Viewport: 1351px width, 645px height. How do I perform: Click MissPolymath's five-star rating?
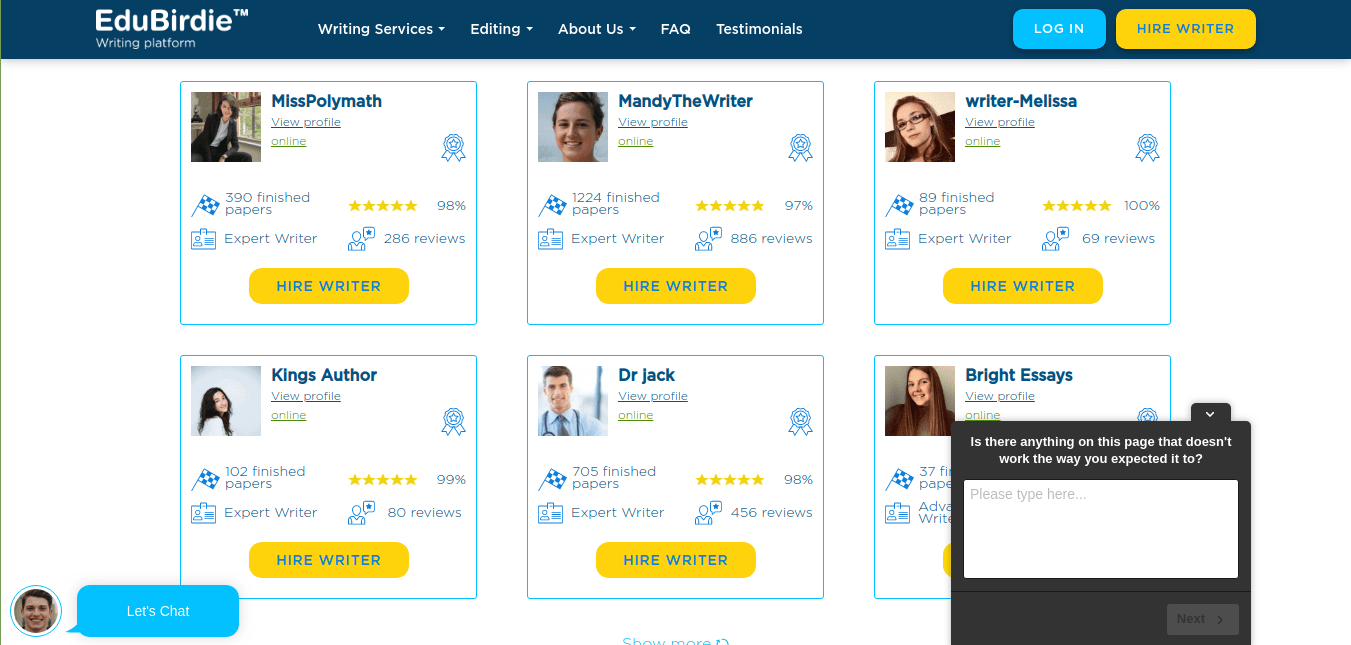tap(383, 206)
